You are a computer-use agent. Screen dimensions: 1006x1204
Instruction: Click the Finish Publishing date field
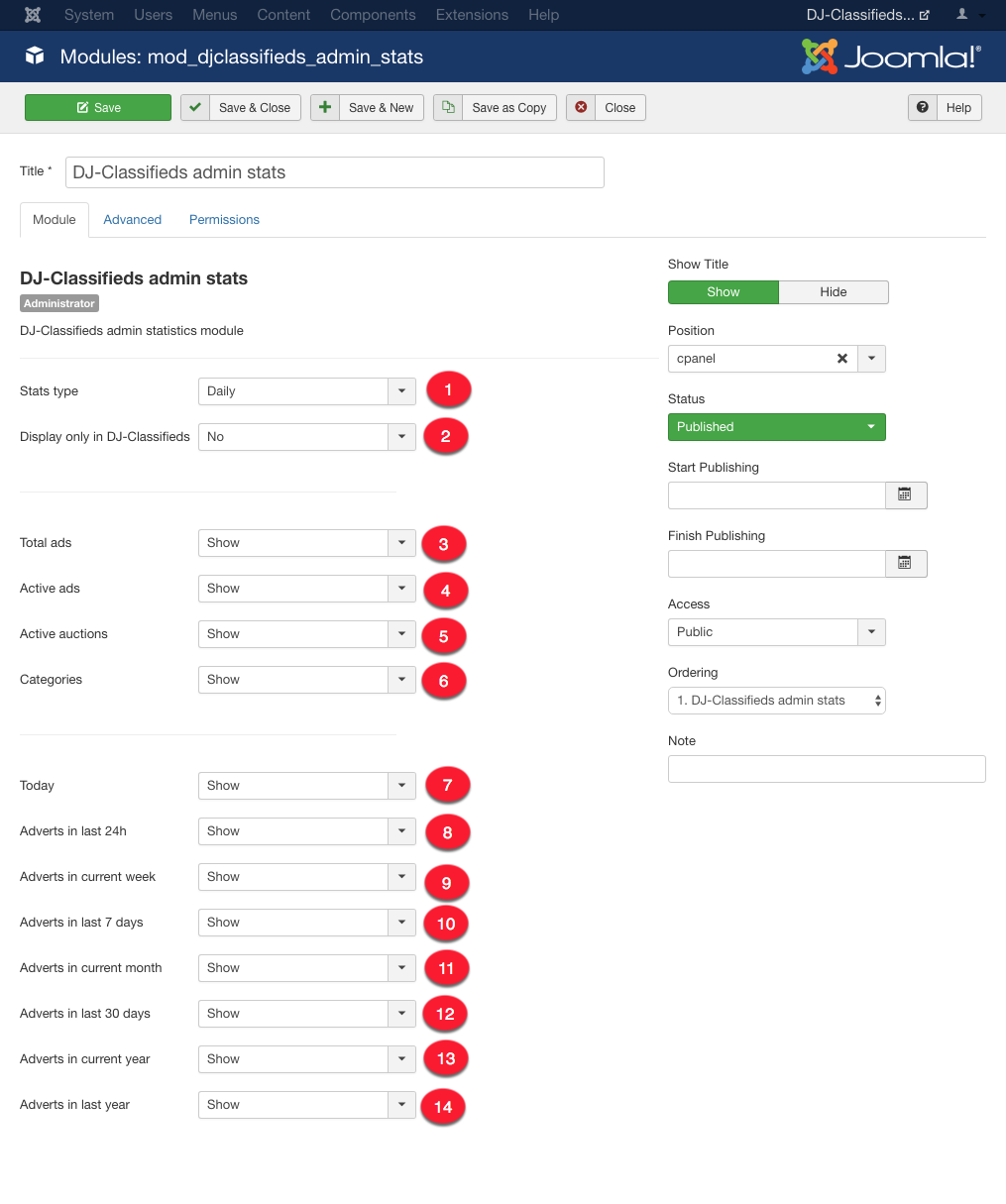click(x=776, y=563)
